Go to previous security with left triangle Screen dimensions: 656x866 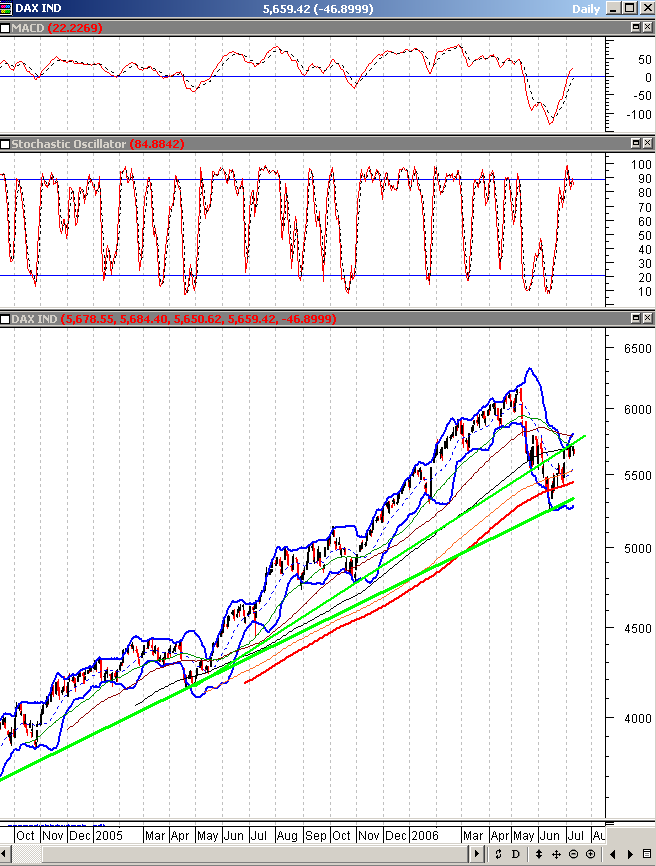coord(613,854)
